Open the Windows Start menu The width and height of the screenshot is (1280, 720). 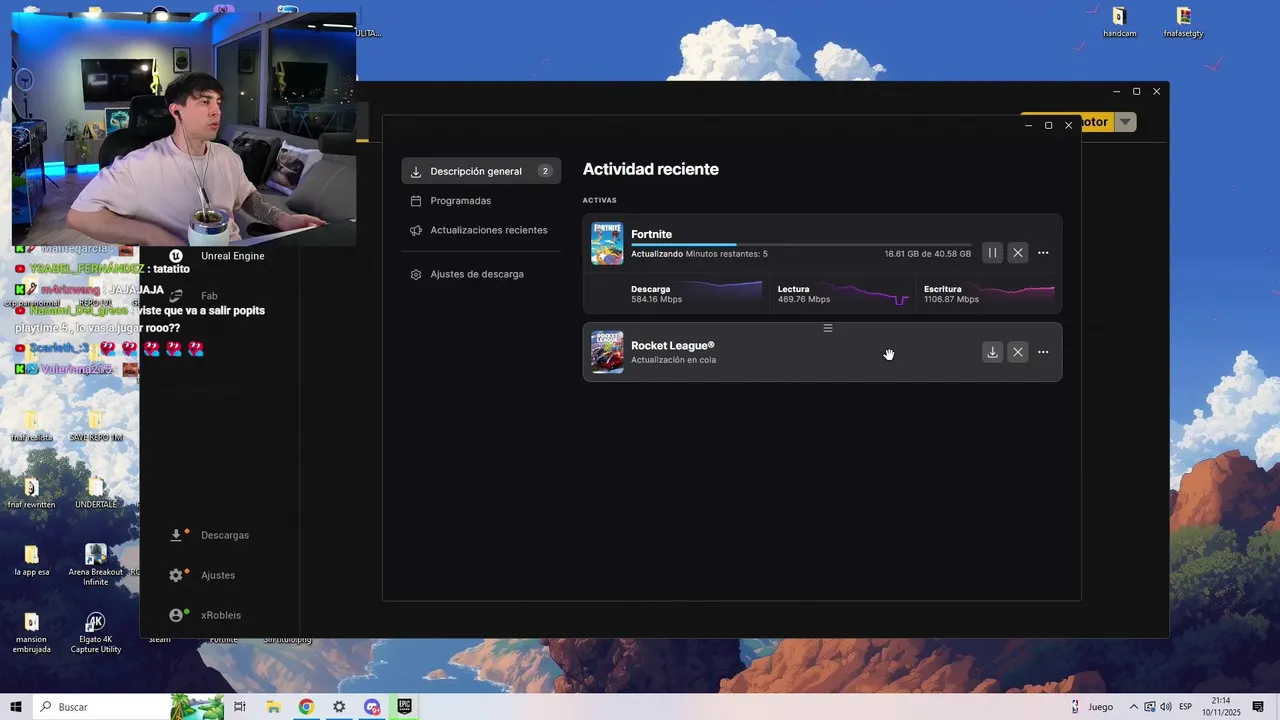(x=16, y=707)
